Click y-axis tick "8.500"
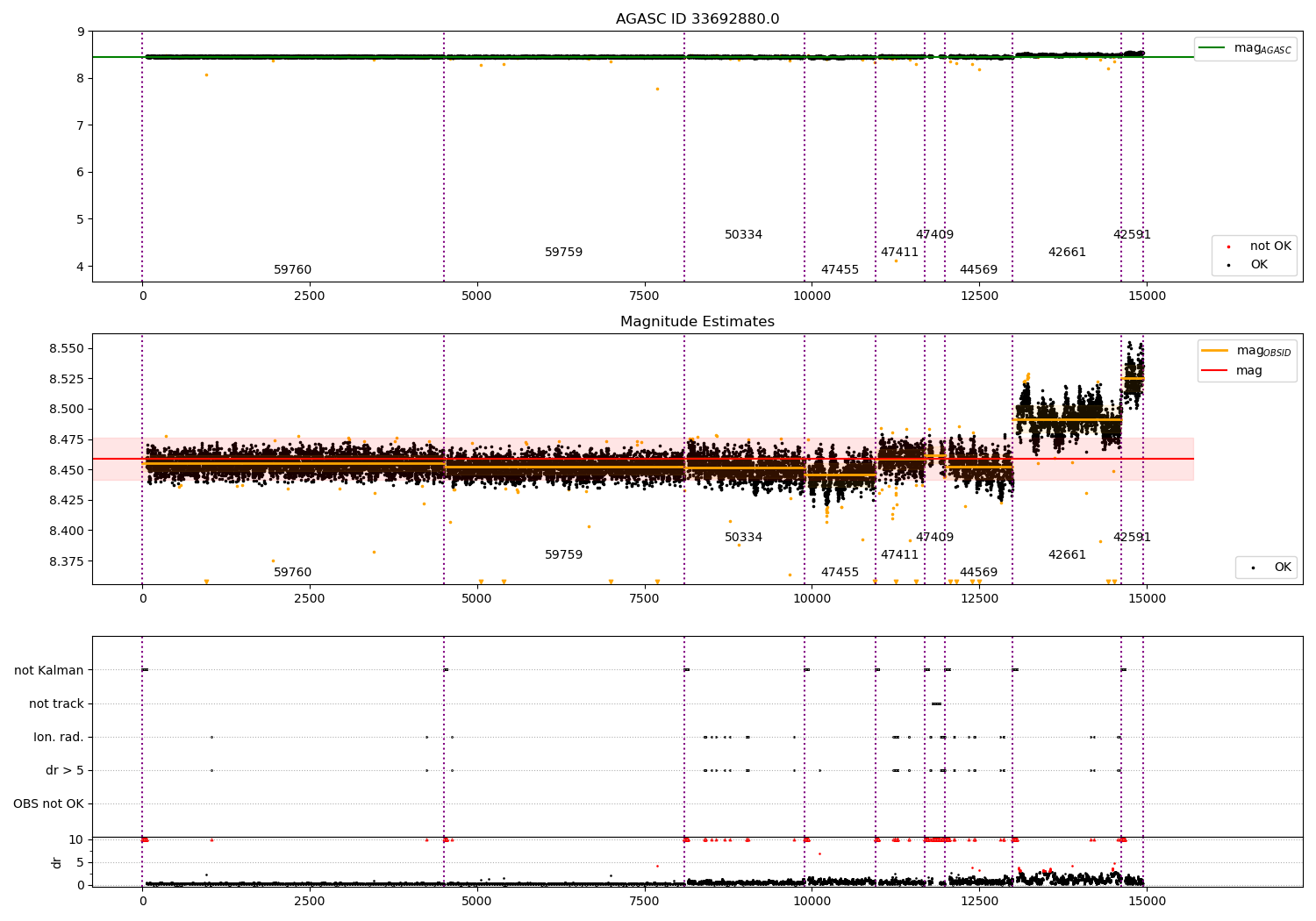The height and width of the screenshot is (921, 1316). coord(67,410)
